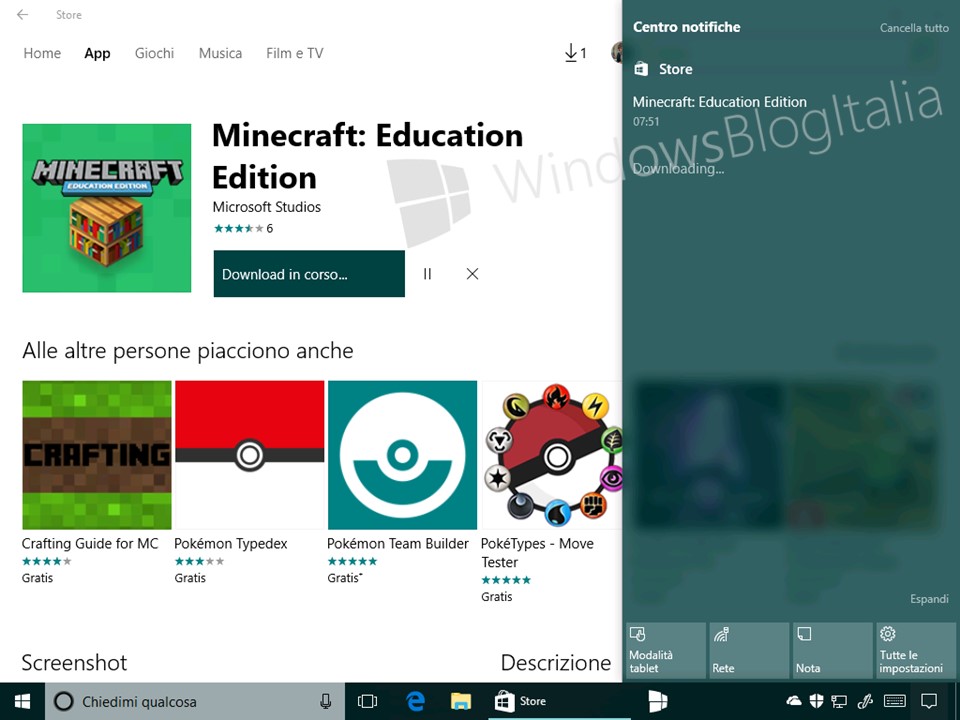Viewport: 960px width, 720px height.
Task: Click the Crafting Guide star rating
Action: click(47, 561)
